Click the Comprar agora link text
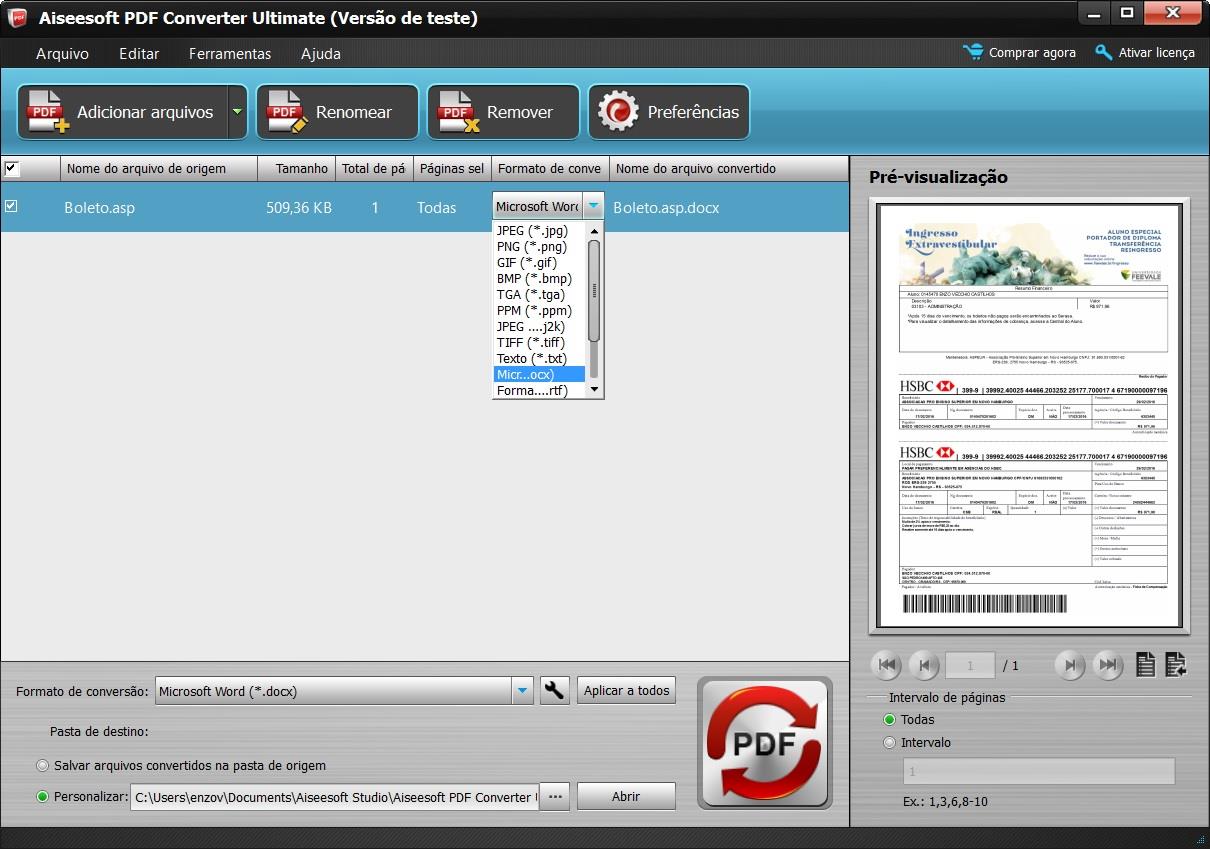Viewport: 1210px width, 849px height. click(1032, 53)
